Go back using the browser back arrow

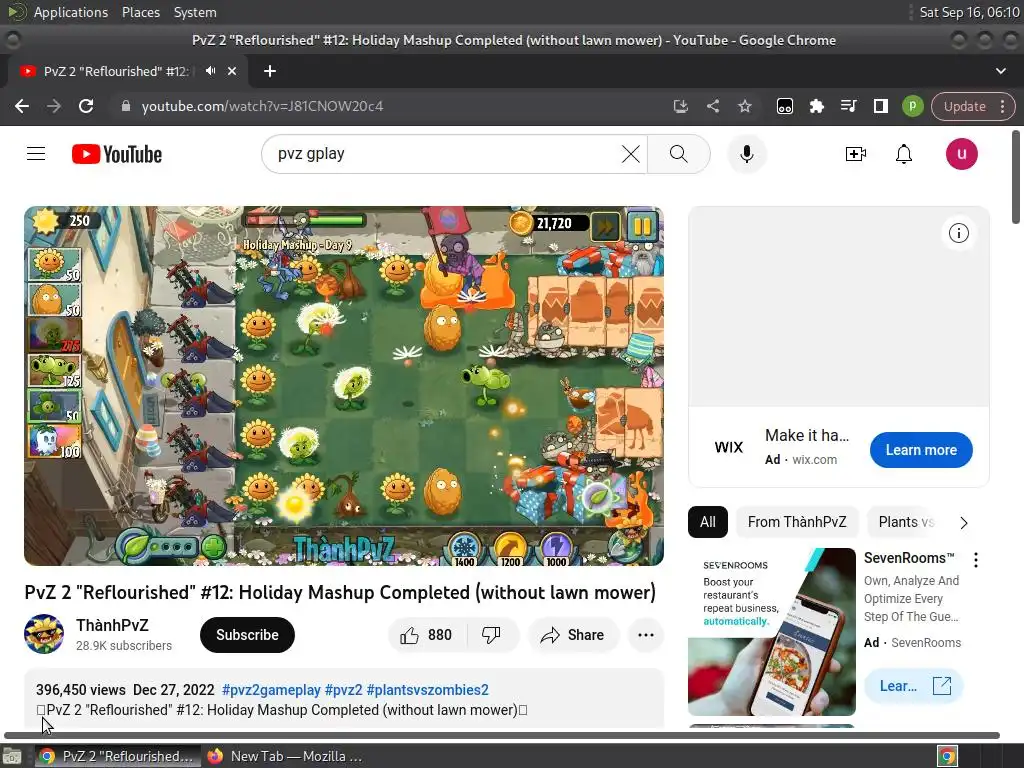pos(22,106)
